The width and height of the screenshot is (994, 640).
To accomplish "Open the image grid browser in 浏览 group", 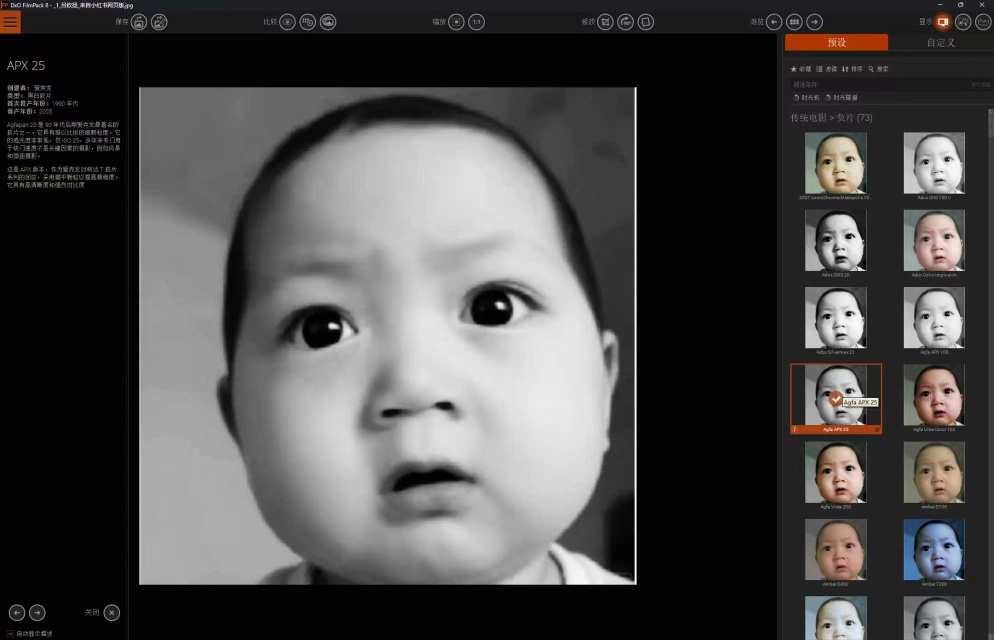I will (x=794, y=22).
